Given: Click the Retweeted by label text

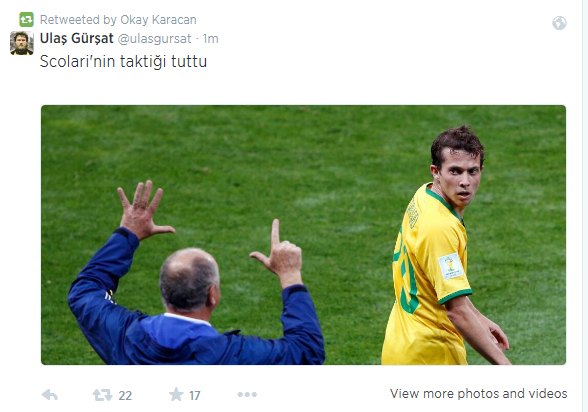Looking at the screenshot, I should coord(78,19).
